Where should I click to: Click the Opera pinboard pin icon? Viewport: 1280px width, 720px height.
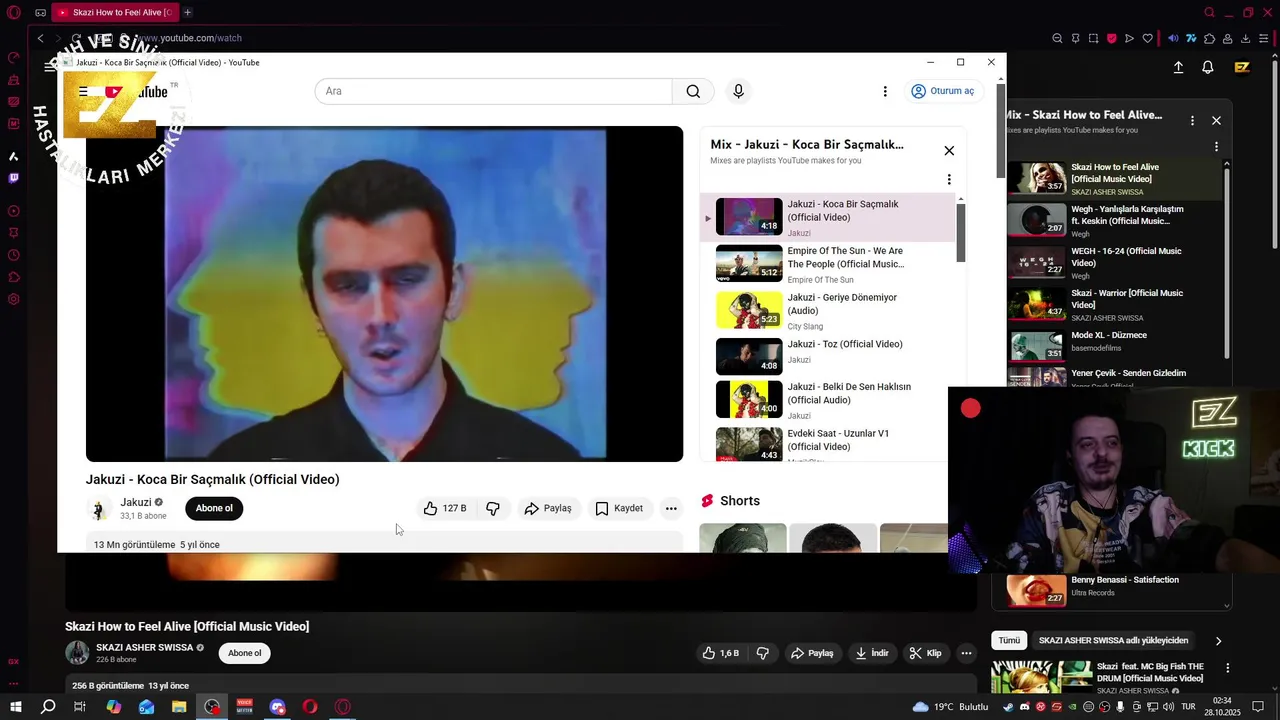pos(1075,38)
